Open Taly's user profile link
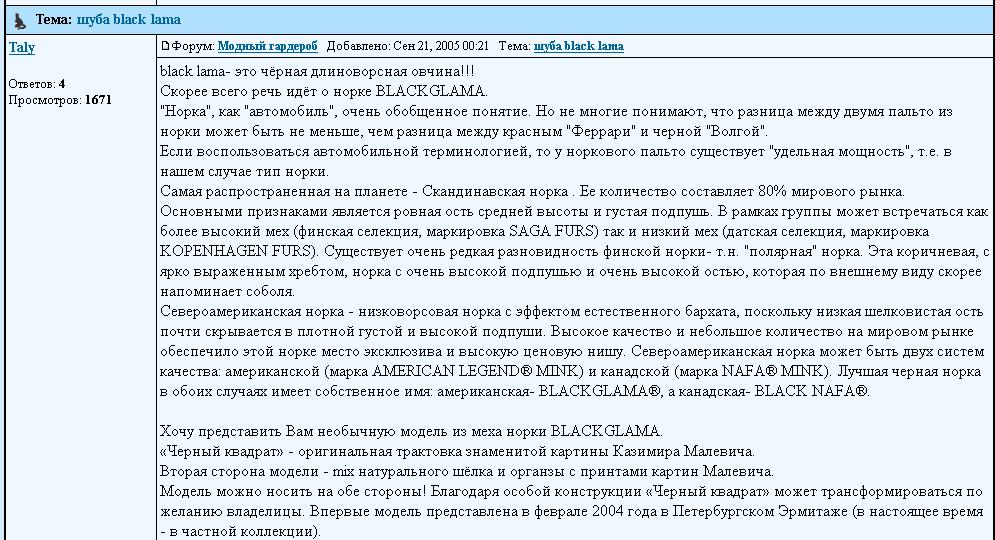 [22, 48]
